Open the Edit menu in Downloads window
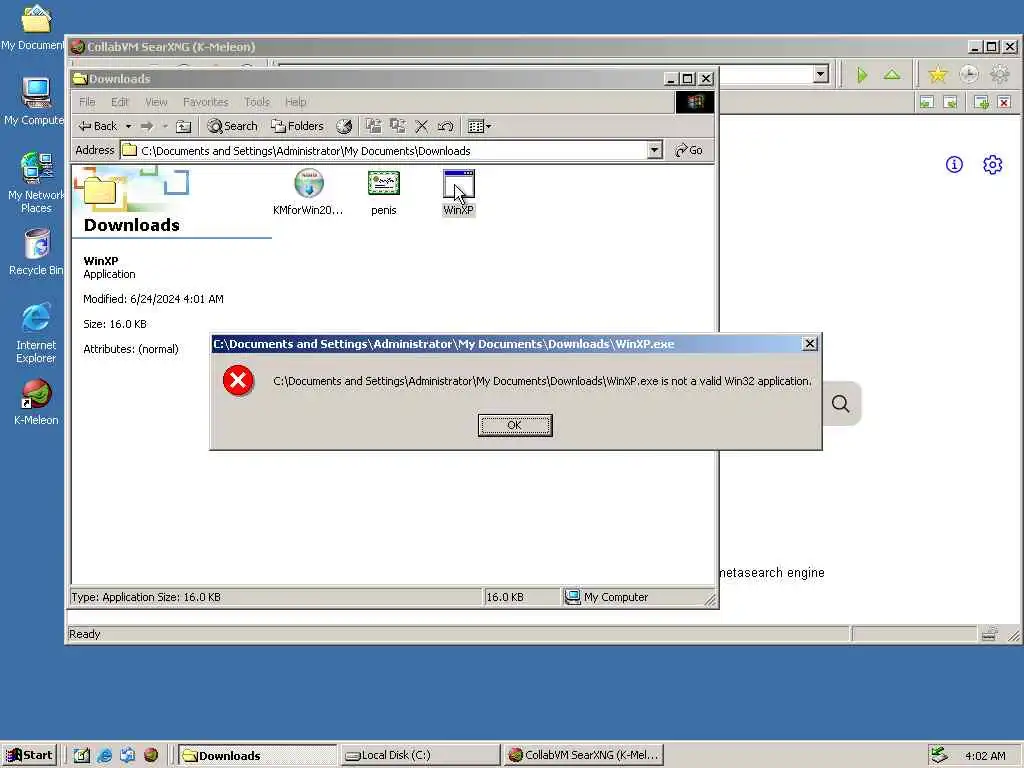 120,102
